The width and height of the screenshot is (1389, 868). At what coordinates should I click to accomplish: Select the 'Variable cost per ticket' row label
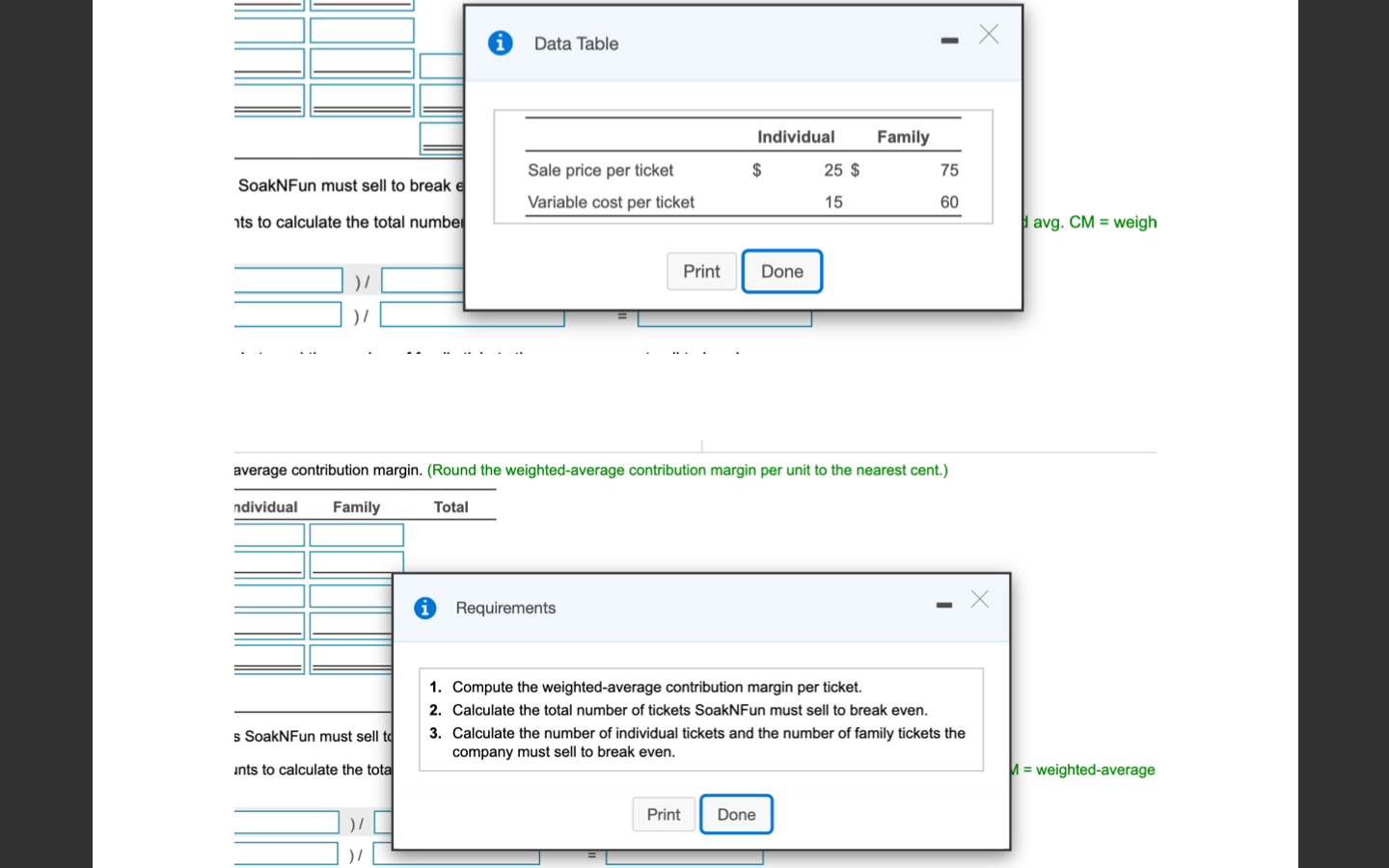pos(611,202)
